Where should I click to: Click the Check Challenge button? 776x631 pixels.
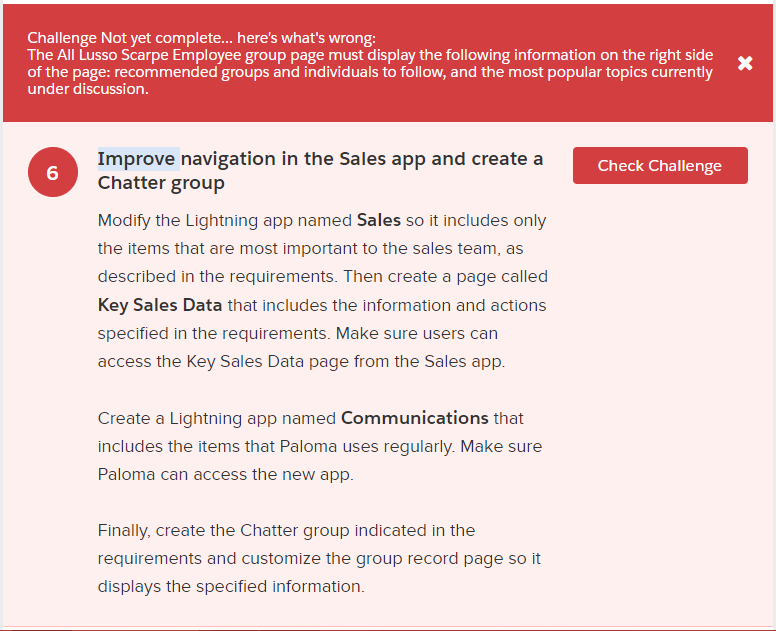[659, 166]
